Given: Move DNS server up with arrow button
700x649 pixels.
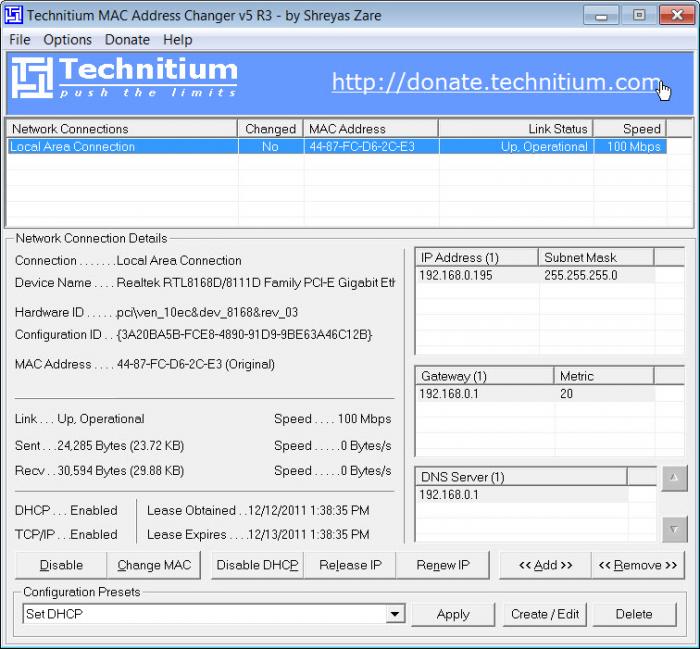Looking at the screenshot, I should click(x=674, y=478).
